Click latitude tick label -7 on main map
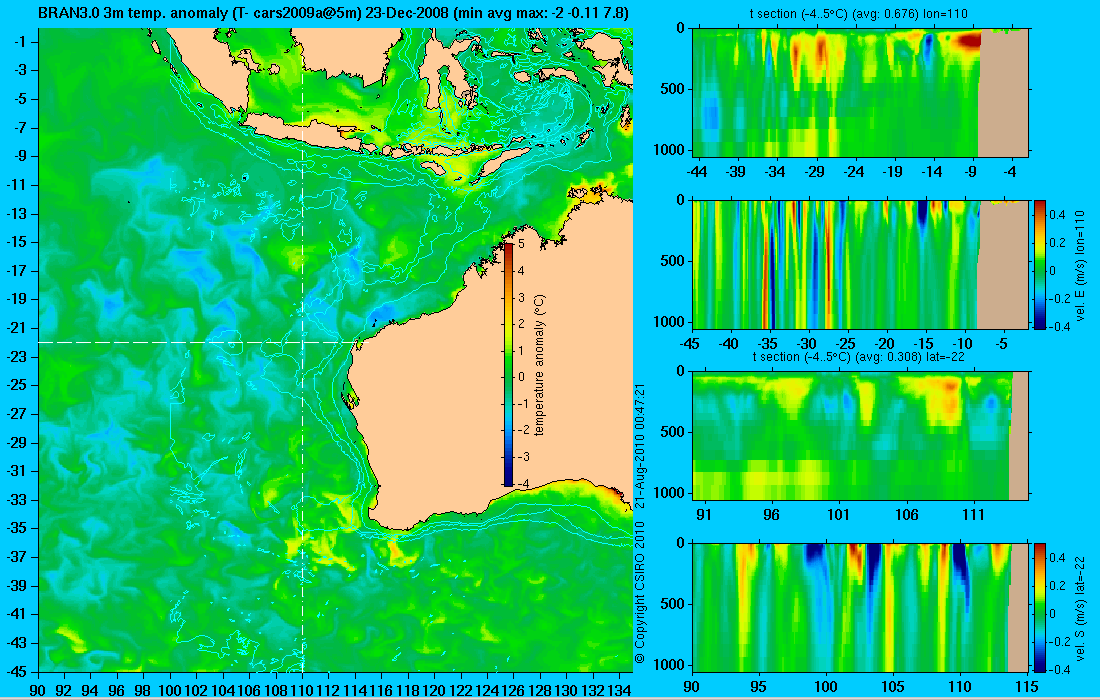The image size is (1100, 700). click(x=19, y=128)
